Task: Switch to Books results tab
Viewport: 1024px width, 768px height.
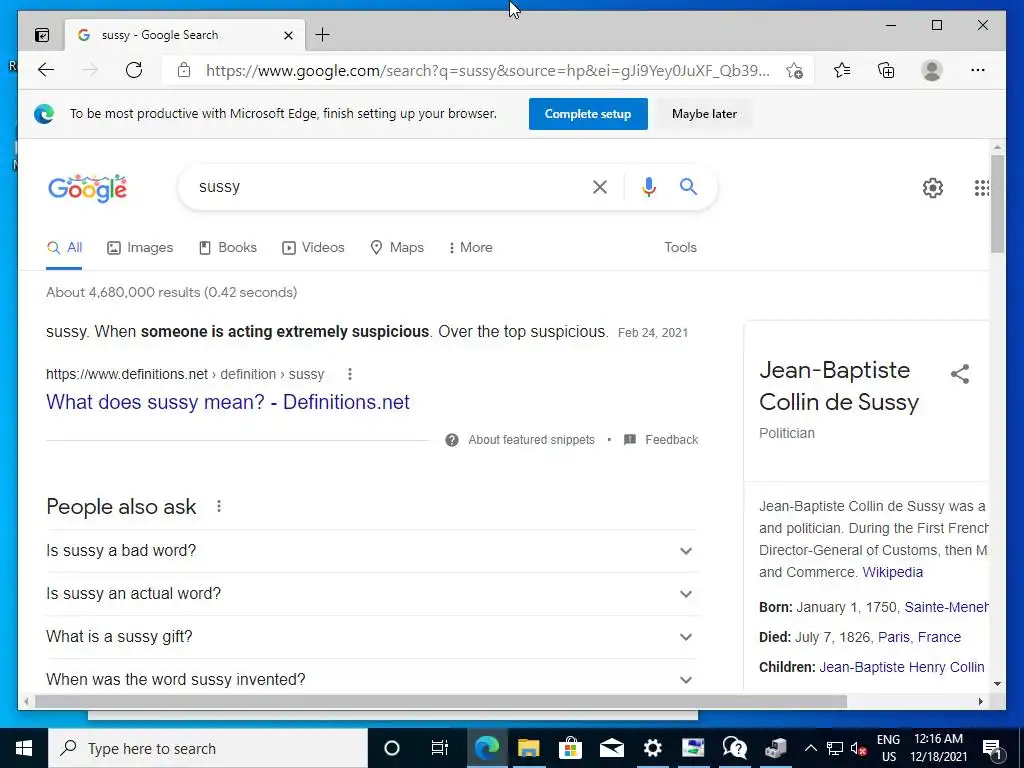Action: 227,248
